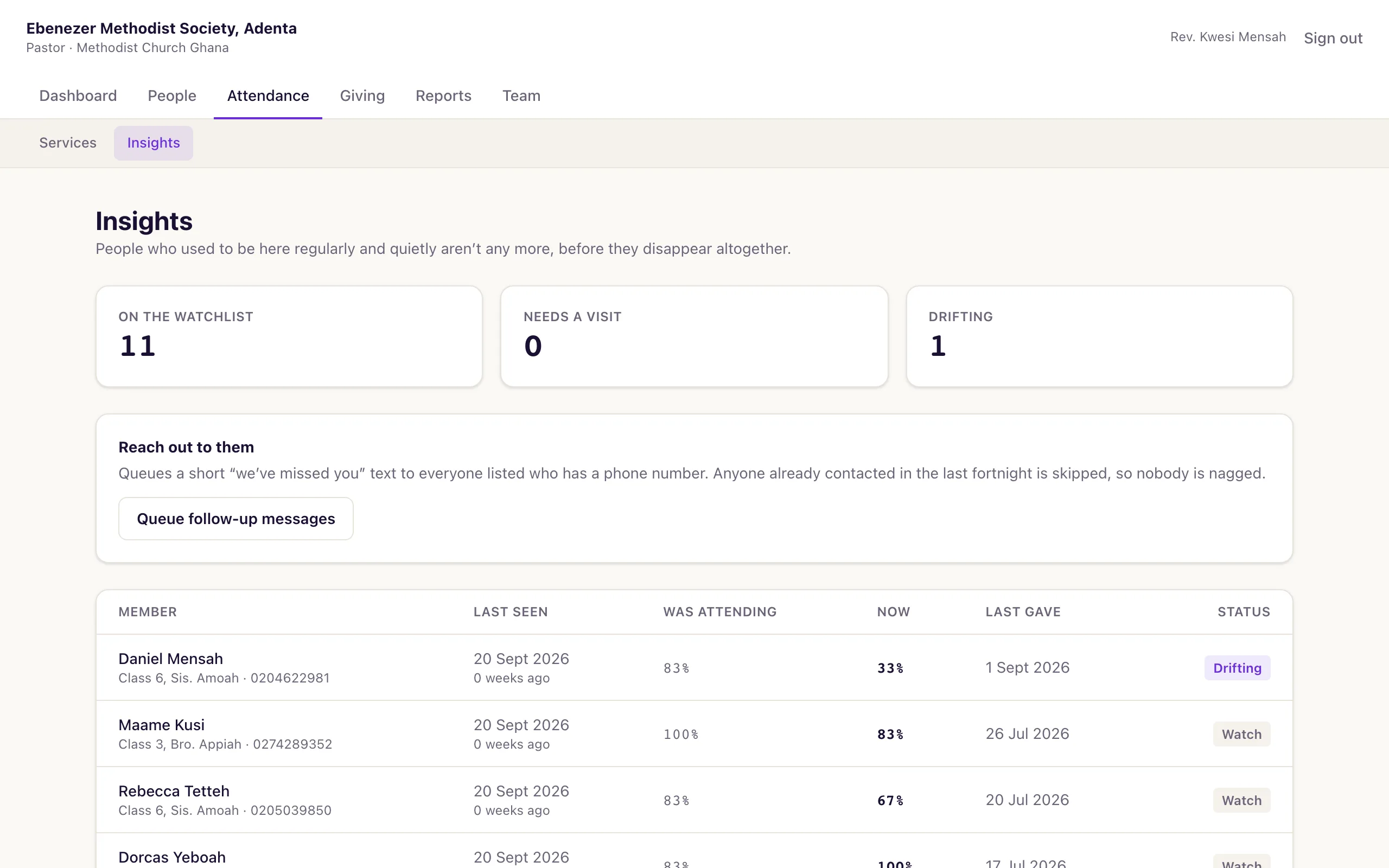Viewport: 1389px width, 868px height.
Task: Click the Sign out link
Action: (x=1333, y=38)
